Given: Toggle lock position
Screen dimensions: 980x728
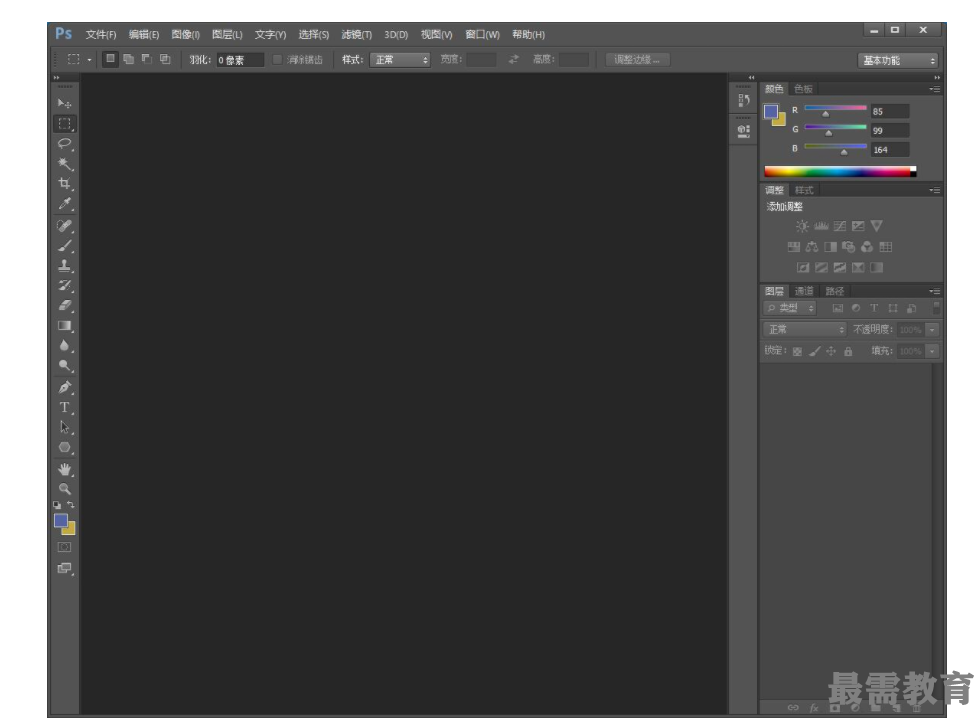Looking at the screenshot, I should [831, 352].
